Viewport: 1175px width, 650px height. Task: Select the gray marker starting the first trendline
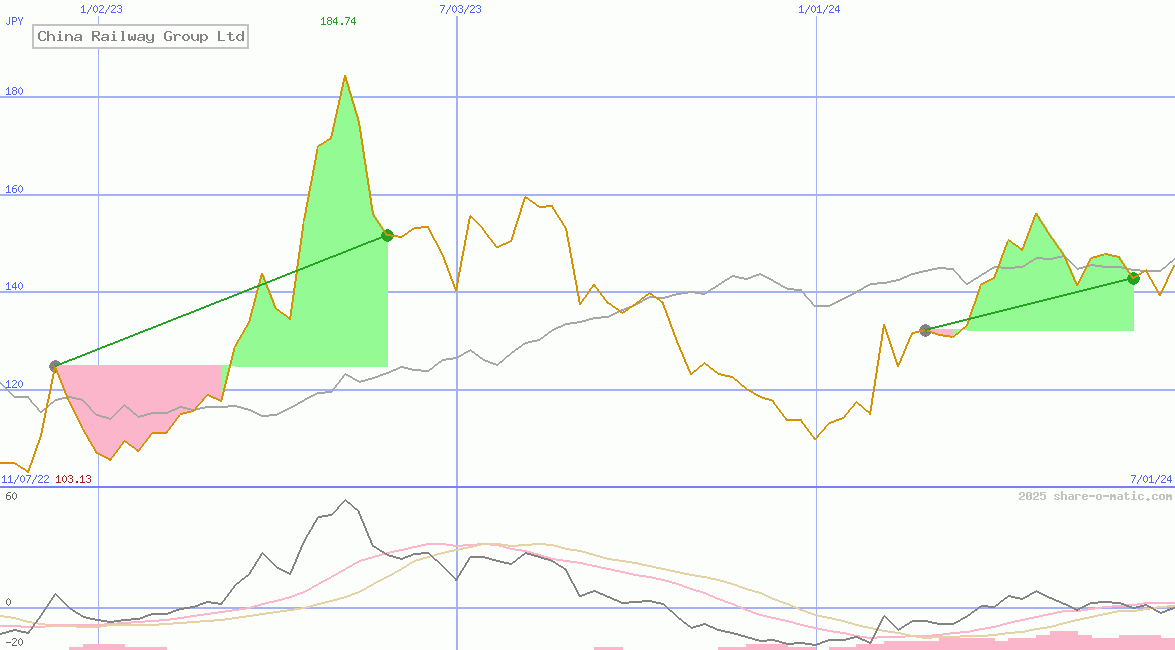click(55, 366)
